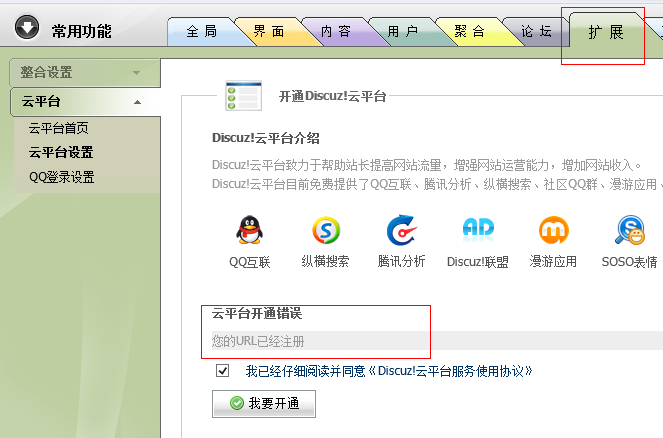Viewport: 663px width, 438px height.
Task: Expand the 整合设置 section arrow
Action: coord(136,73)
